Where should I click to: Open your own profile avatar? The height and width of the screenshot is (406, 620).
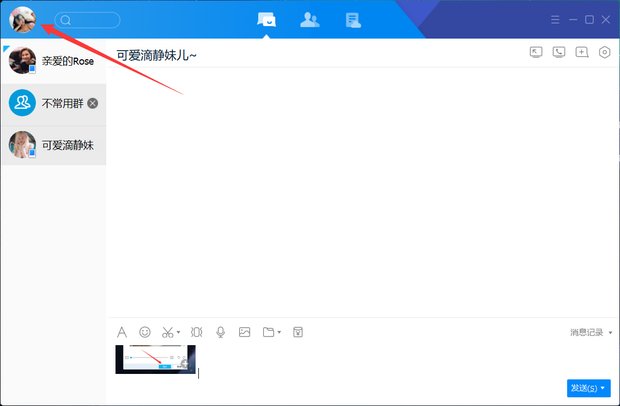(x=23, y=19)
